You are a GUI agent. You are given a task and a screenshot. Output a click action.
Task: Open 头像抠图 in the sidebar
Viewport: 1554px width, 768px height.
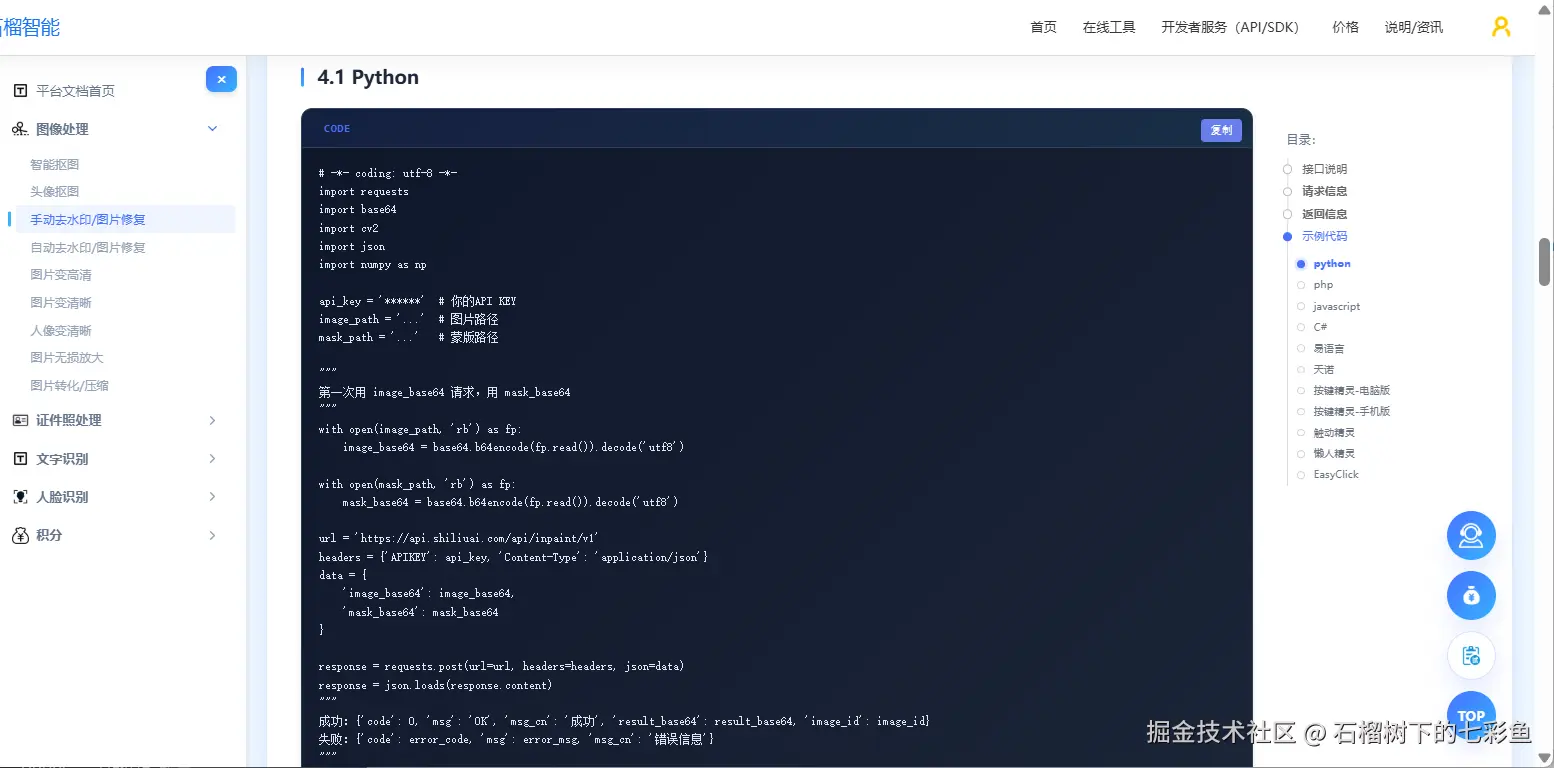click(55, 192)
